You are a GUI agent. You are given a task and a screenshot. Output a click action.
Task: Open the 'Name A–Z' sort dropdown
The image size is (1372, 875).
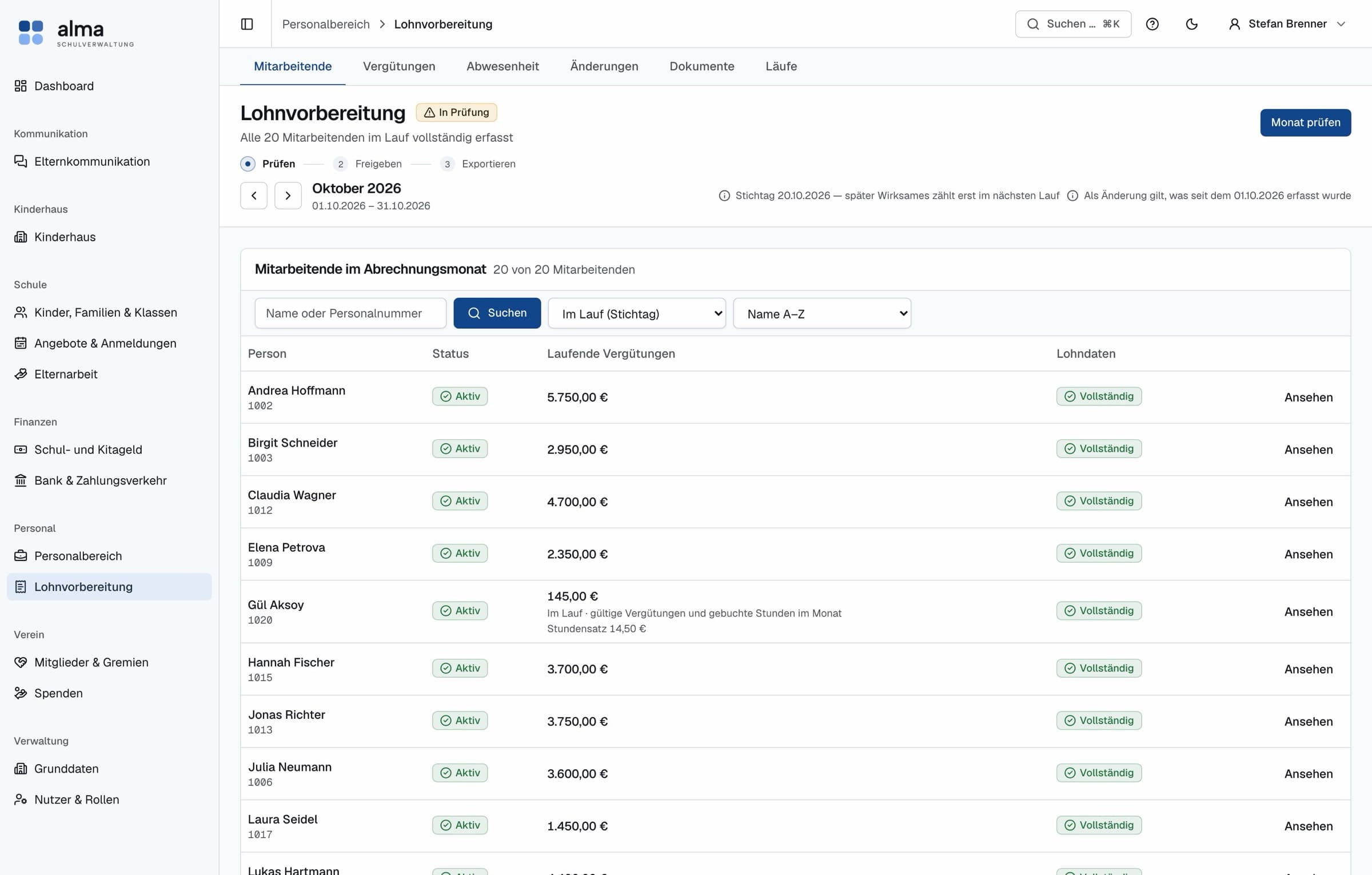[822, 313]
